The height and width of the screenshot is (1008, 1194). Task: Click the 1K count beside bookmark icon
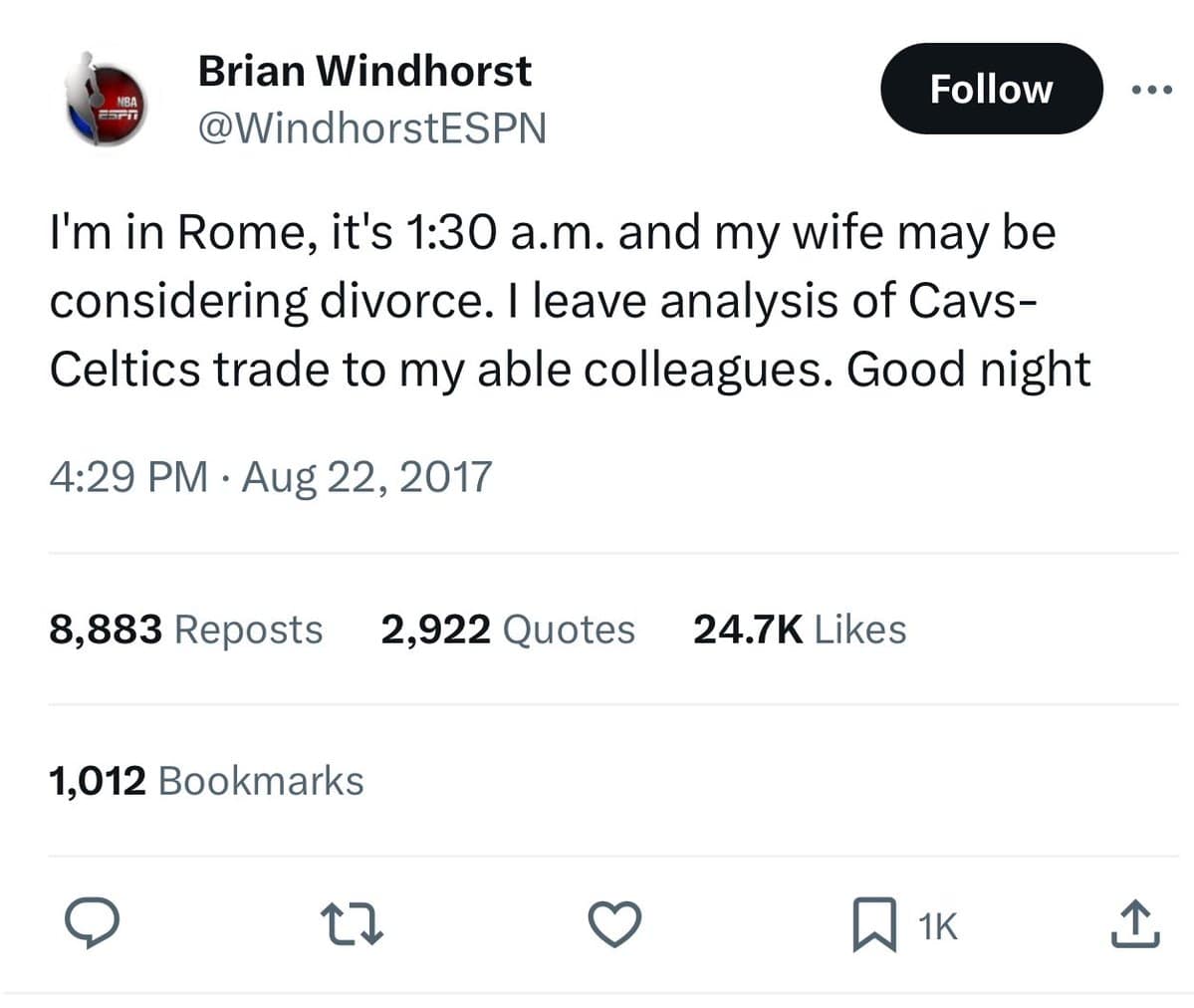[x=937, y=927]
